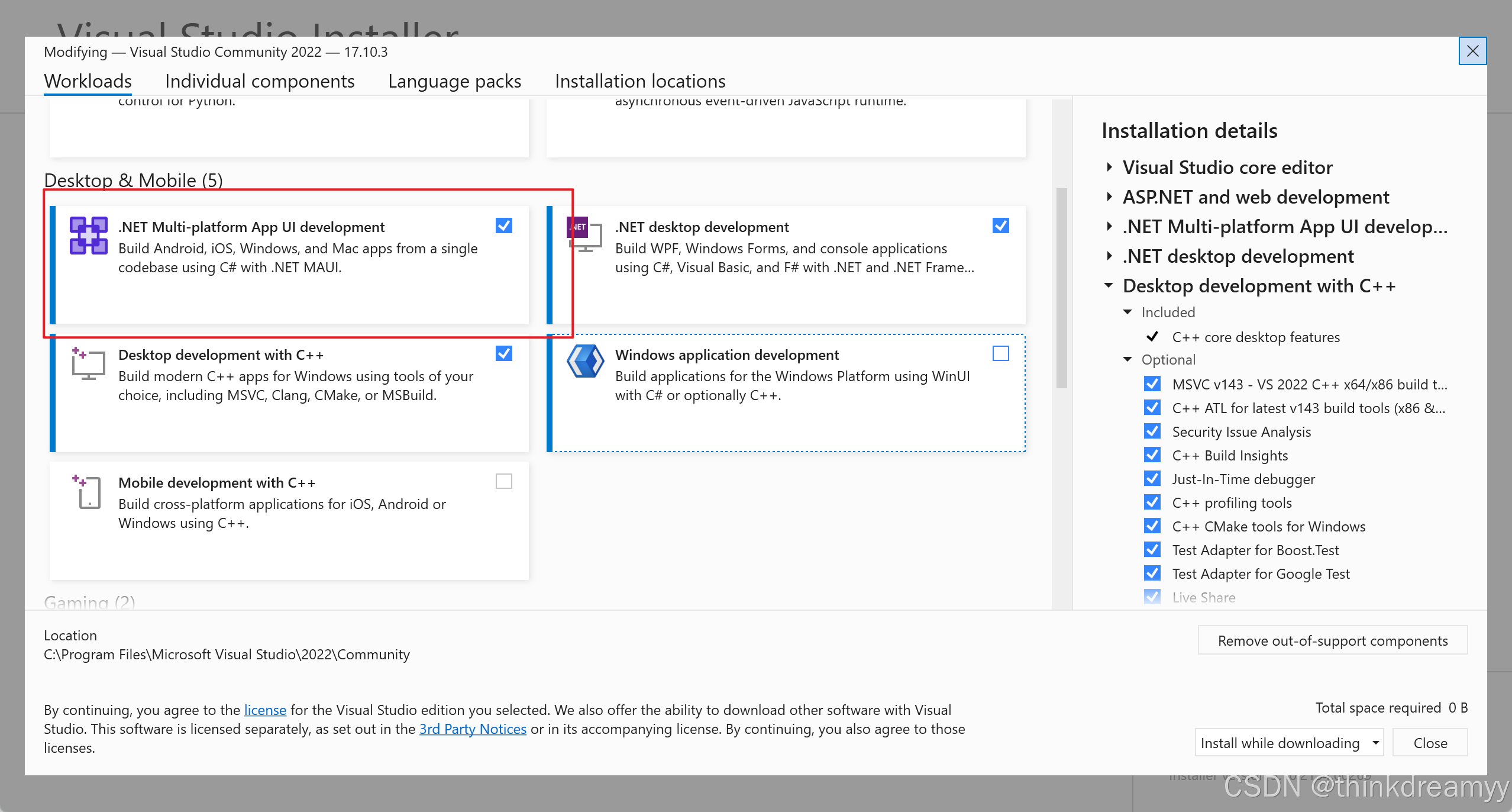Image resolution: width=1512 pixels, height=812 pixels.
Task: Toggle Test Adapter for Google Test checkbox
Action: (x=1152, y=573)
